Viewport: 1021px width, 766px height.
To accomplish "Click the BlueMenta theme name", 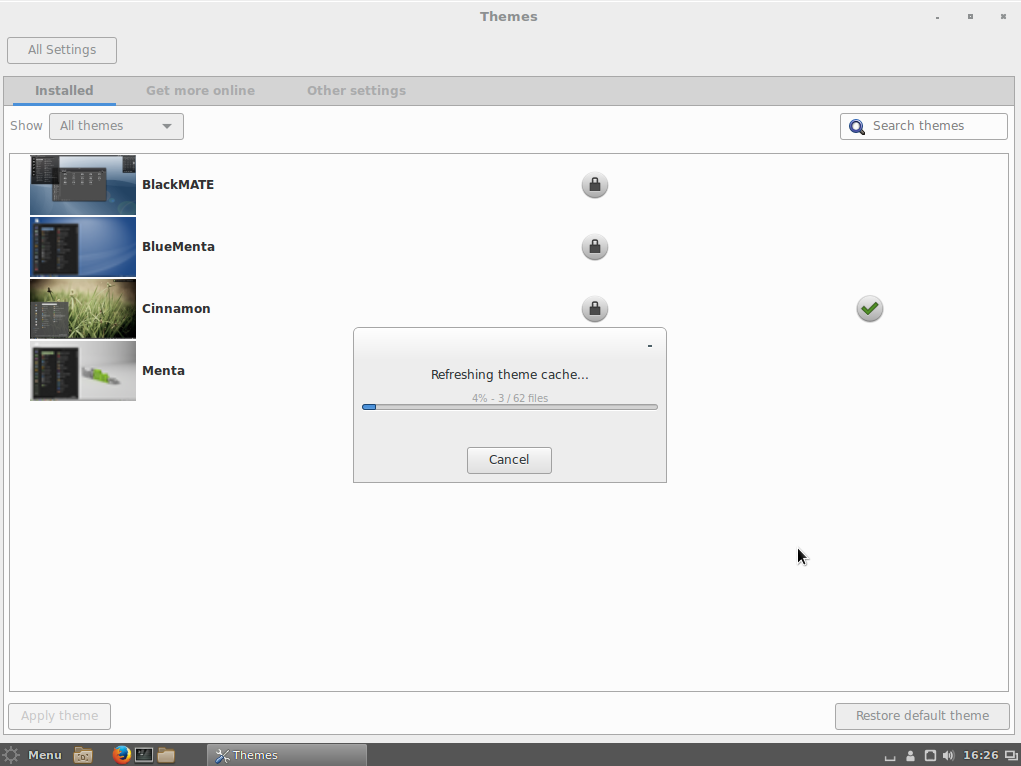I will (178, 247).
